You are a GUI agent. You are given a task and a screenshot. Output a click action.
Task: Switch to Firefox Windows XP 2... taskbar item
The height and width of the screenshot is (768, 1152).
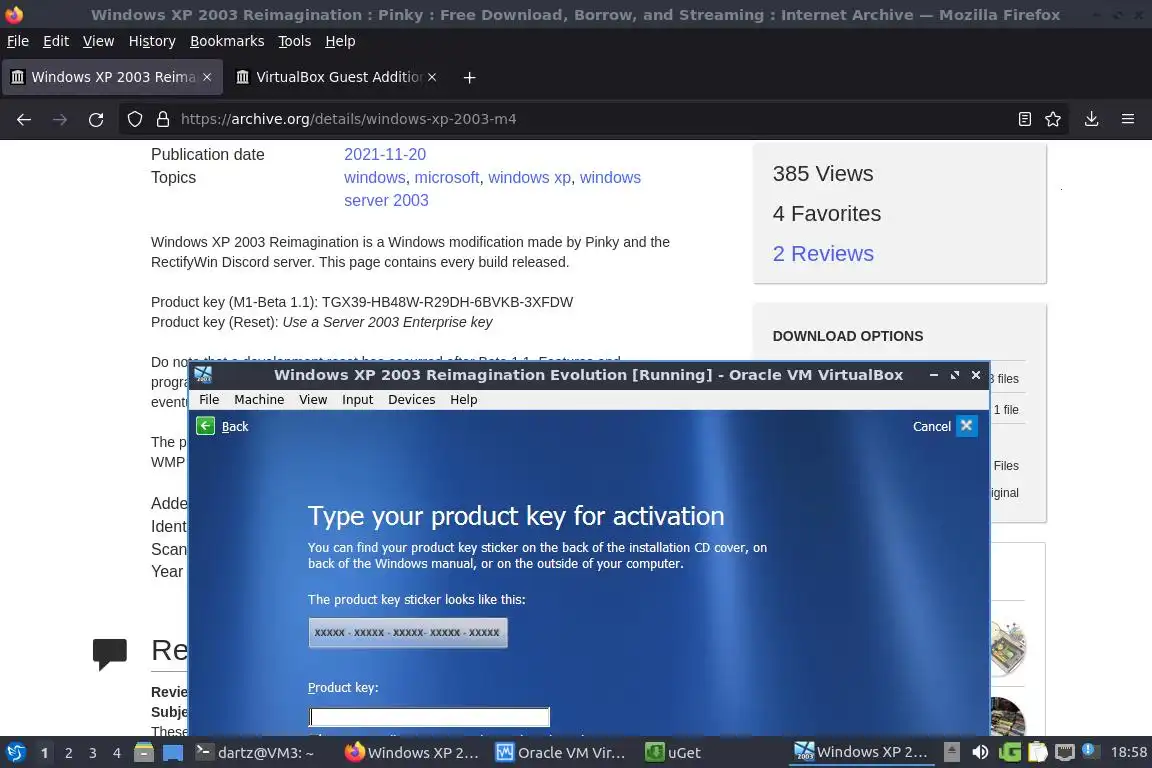coord(412,753)
